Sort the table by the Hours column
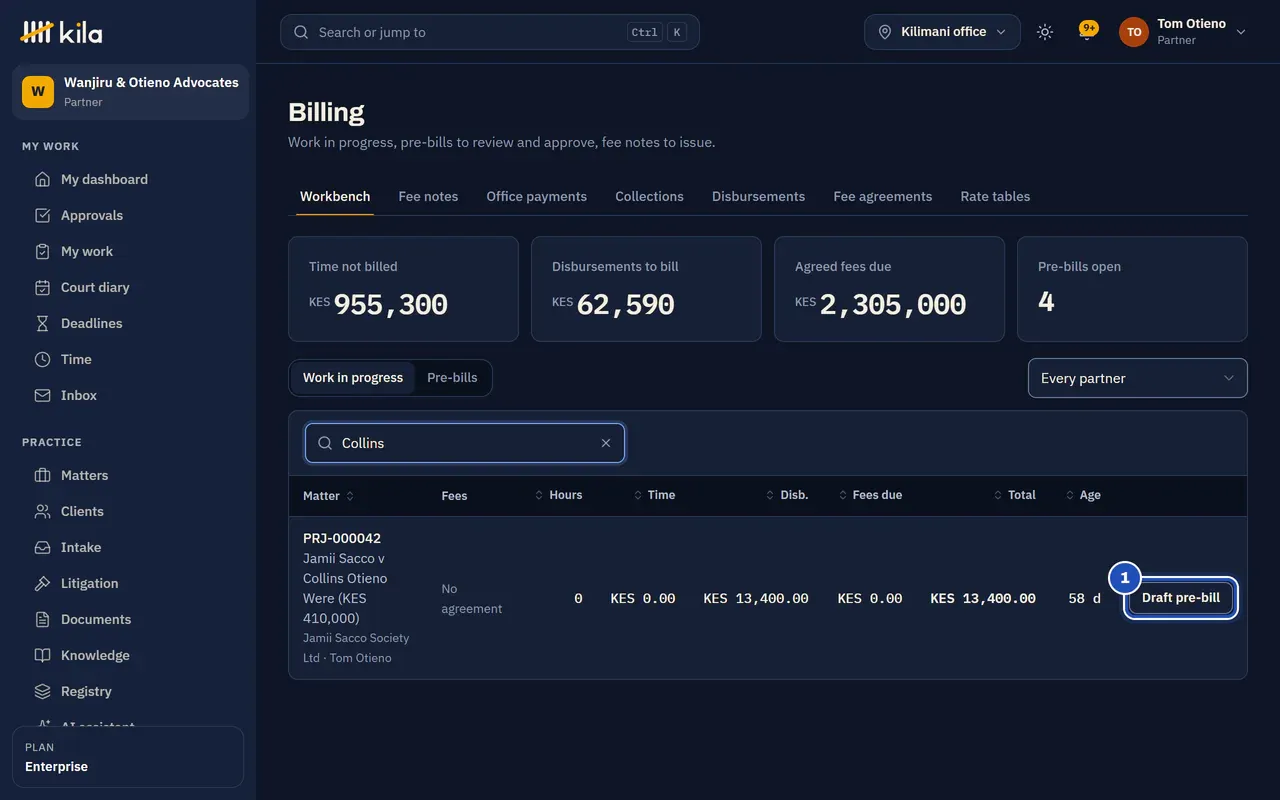This screenshot has height=800, width=1280. (558, 496)
